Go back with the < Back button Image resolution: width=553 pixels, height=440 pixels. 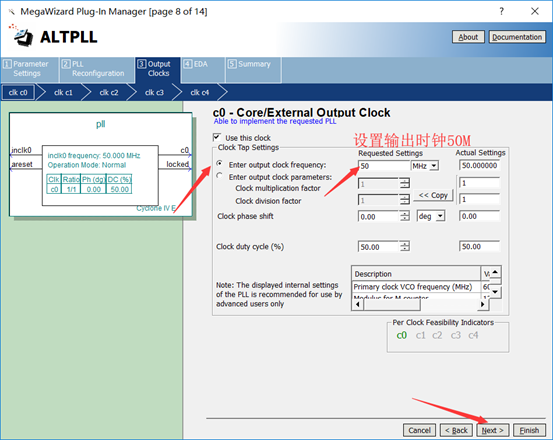tap(456, 430)
